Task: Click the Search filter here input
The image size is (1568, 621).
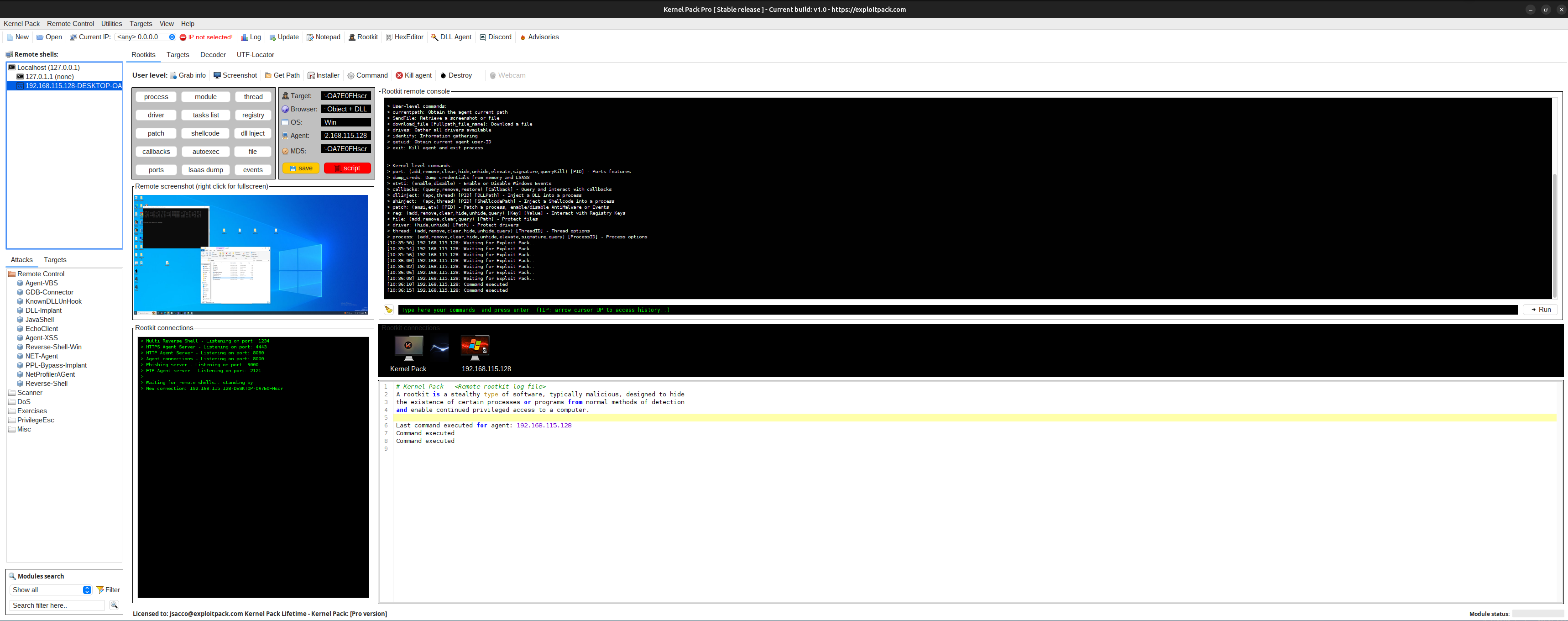Action: pos(57,605)
